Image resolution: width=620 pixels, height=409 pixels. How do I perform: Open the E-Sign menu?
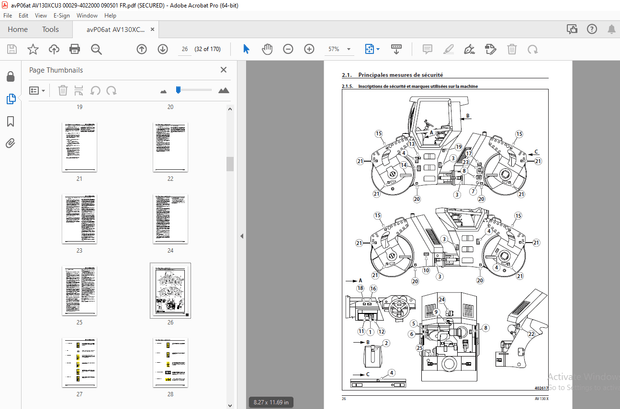[62, 15]
